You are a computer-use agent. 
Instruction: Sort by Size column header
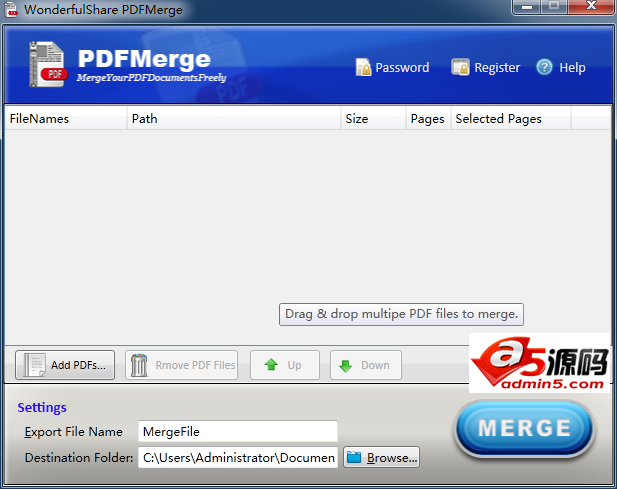pyautogui.click(x=373, y=118)
